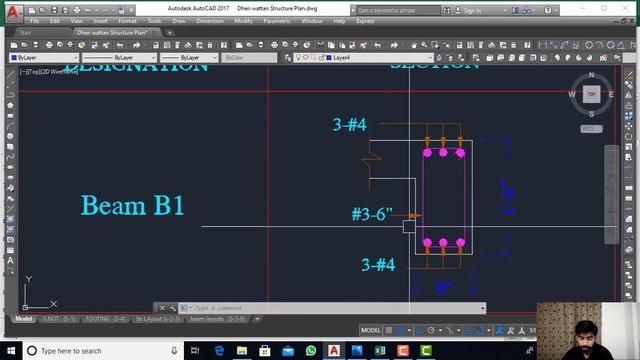Click [Top] view control label

[34, 72]
